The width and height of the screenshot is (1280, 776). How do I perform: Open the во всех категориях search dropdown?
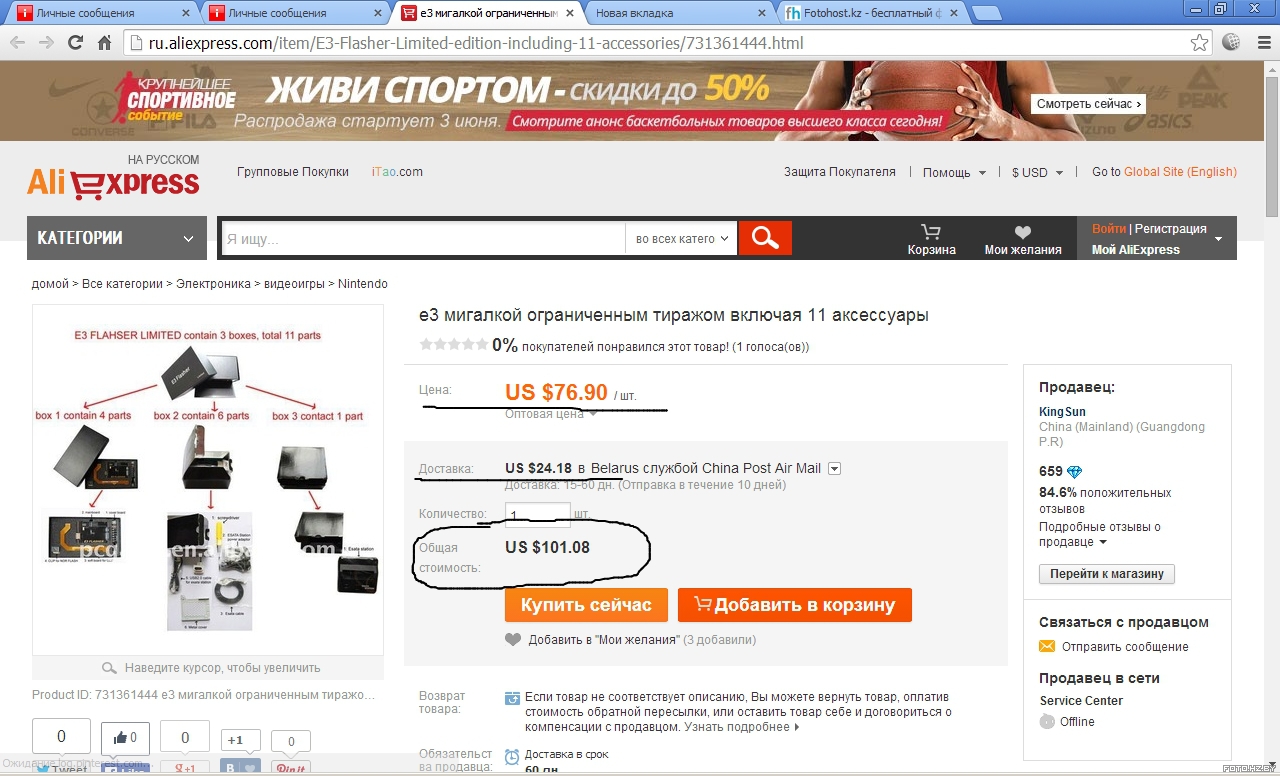pyautogui.click(x=682, y=239)
